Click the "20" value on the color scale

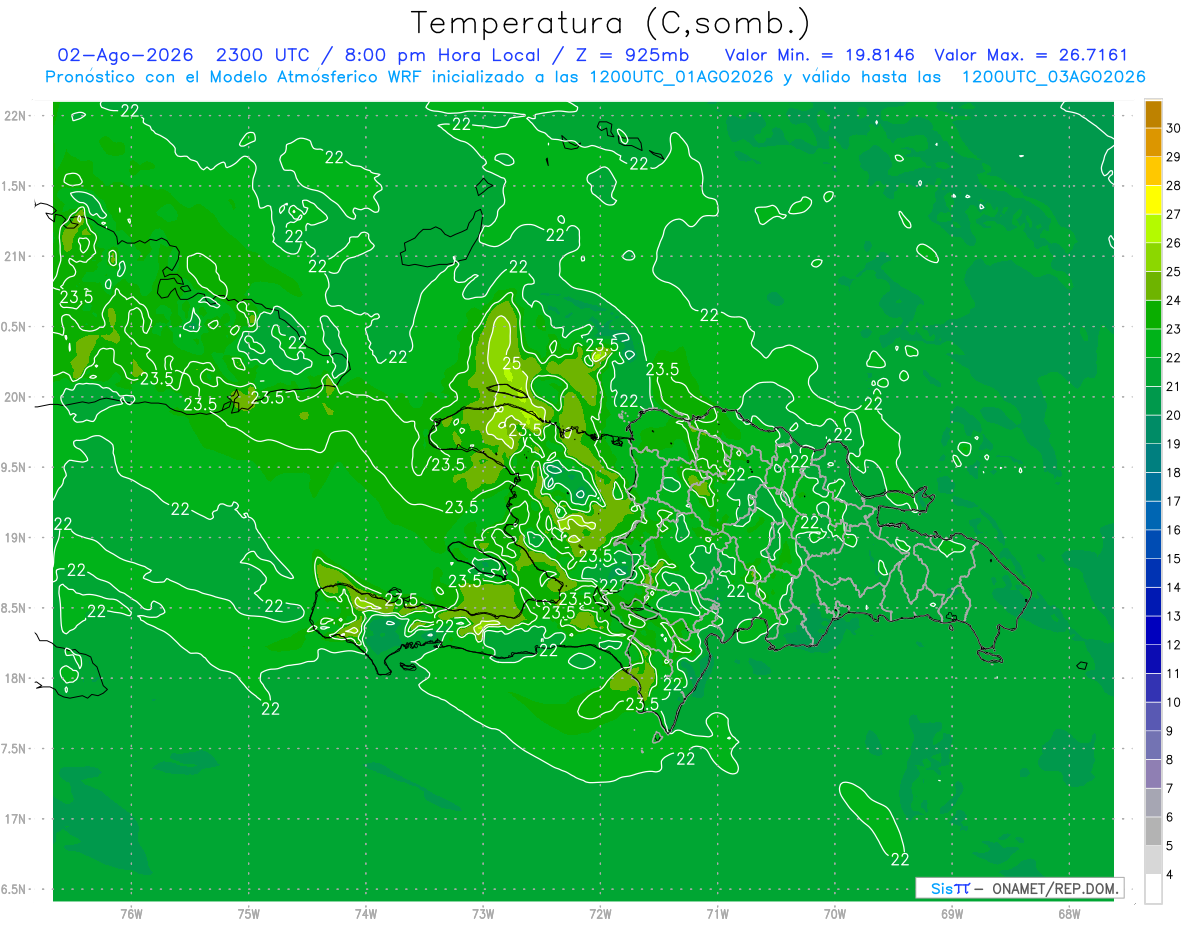(x=1174, y=415)
